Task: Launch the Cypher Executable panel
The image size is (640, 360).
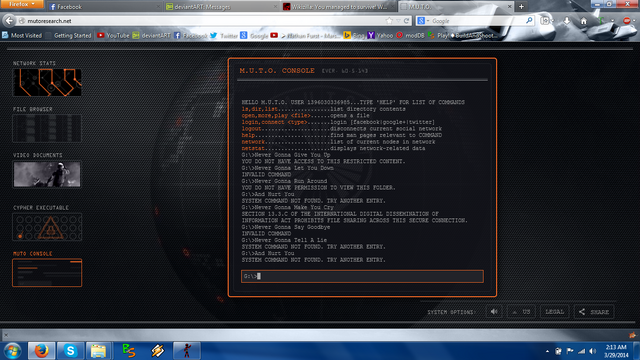Action: pos(47,227)
